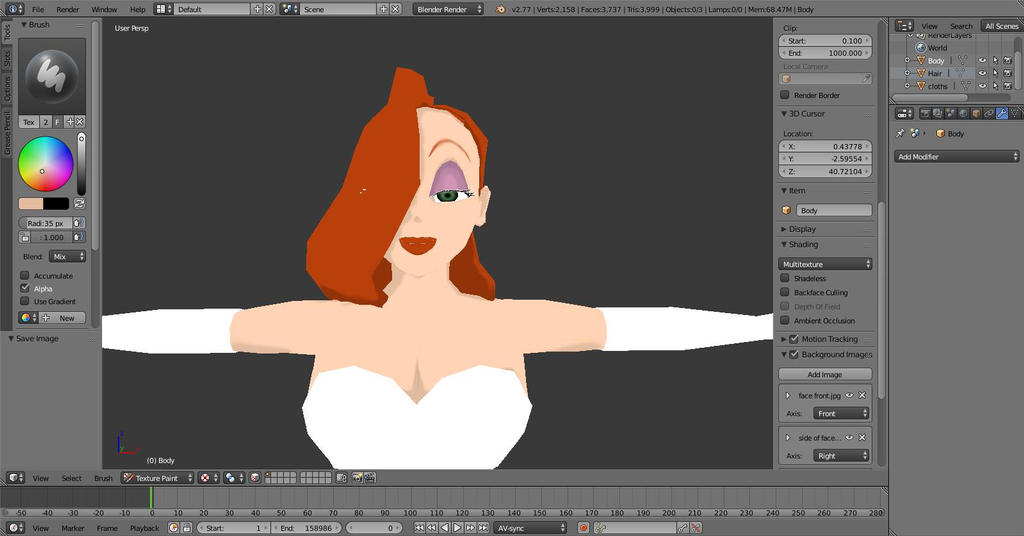Open Axis Right dropdown
The width and height of the screenshot is (1024, 536).
840,456
